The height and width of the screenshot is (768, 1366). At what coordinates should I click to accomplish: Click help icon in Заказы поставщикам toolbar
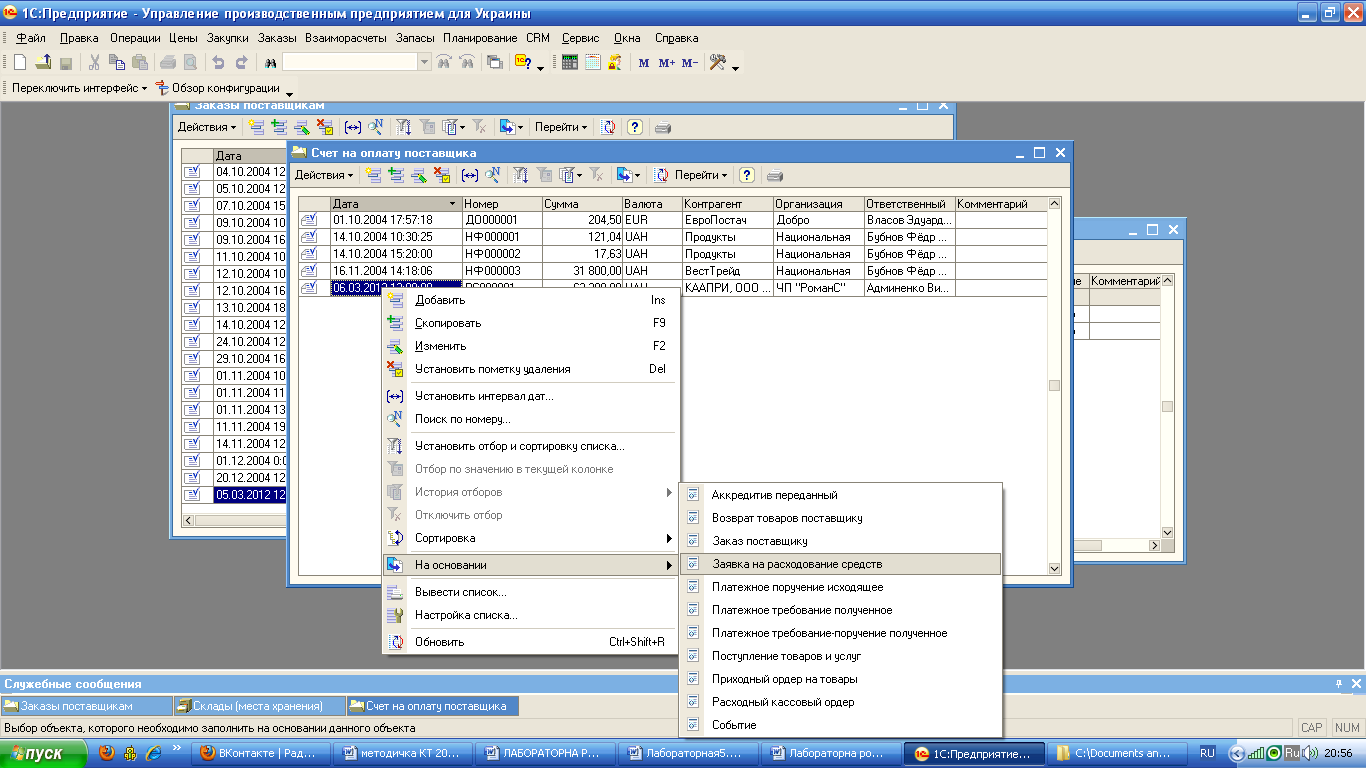click(x=634, y=127)
